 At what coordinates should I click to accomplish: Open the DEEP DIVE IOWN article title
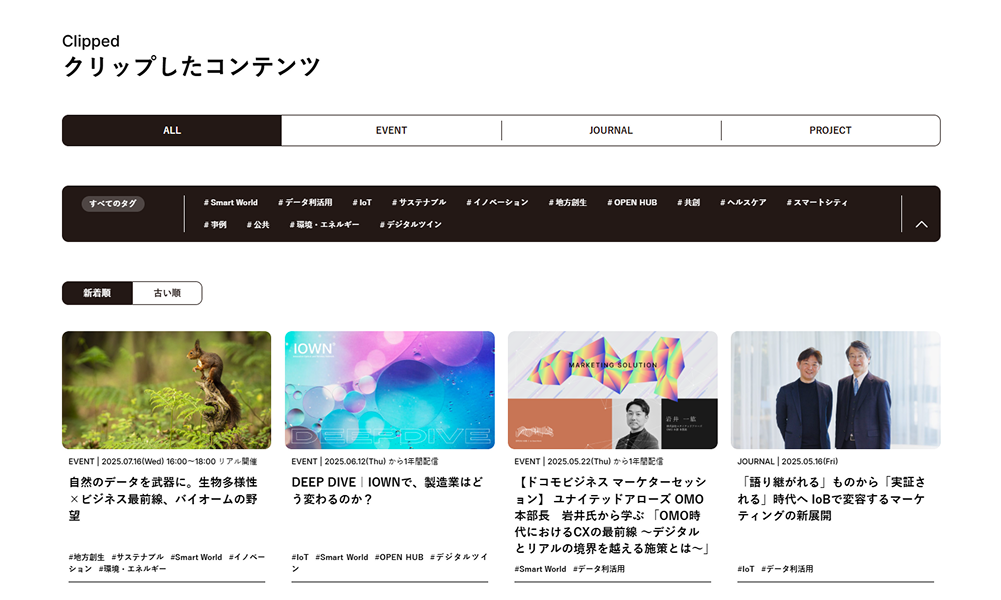(388, 490)
